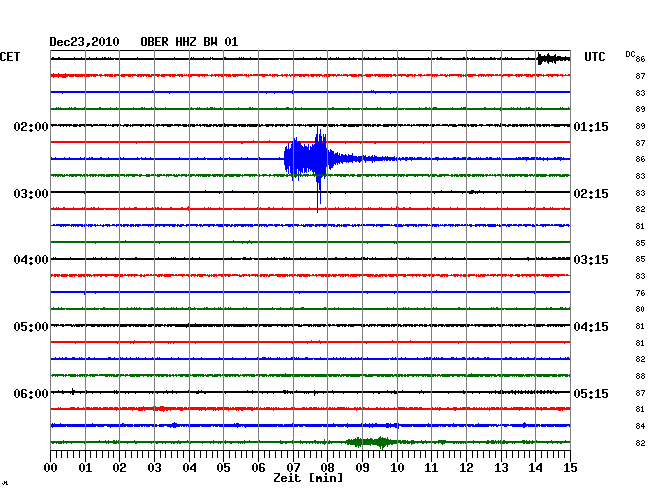Click the 05:15 UTC time label
The width and height of the screenshot is (650, 494).
coord(591,393)
